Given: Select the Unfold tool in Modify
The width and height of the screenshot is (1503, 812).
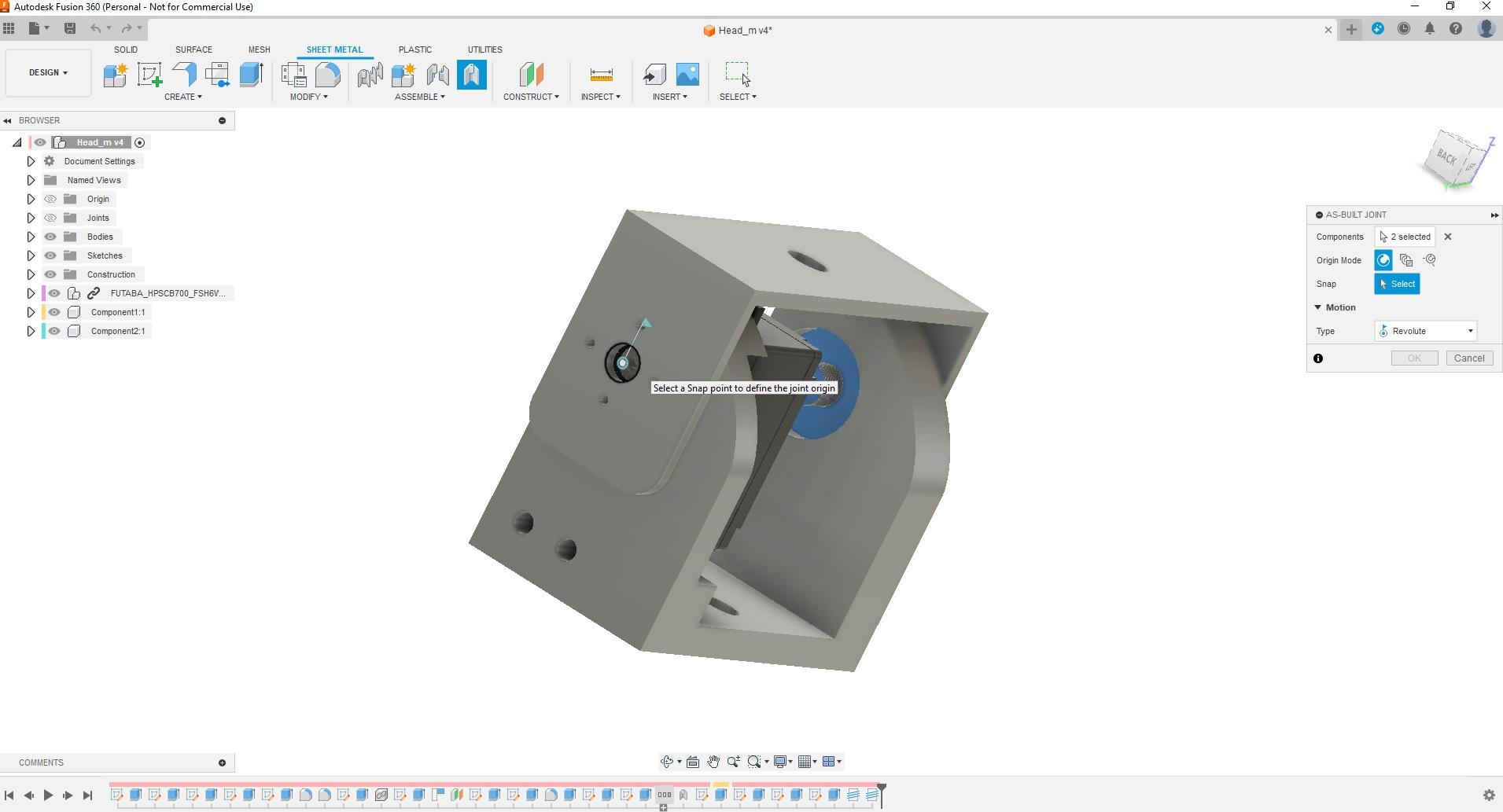Looking at the screenshot, I should tap(293, 75).
